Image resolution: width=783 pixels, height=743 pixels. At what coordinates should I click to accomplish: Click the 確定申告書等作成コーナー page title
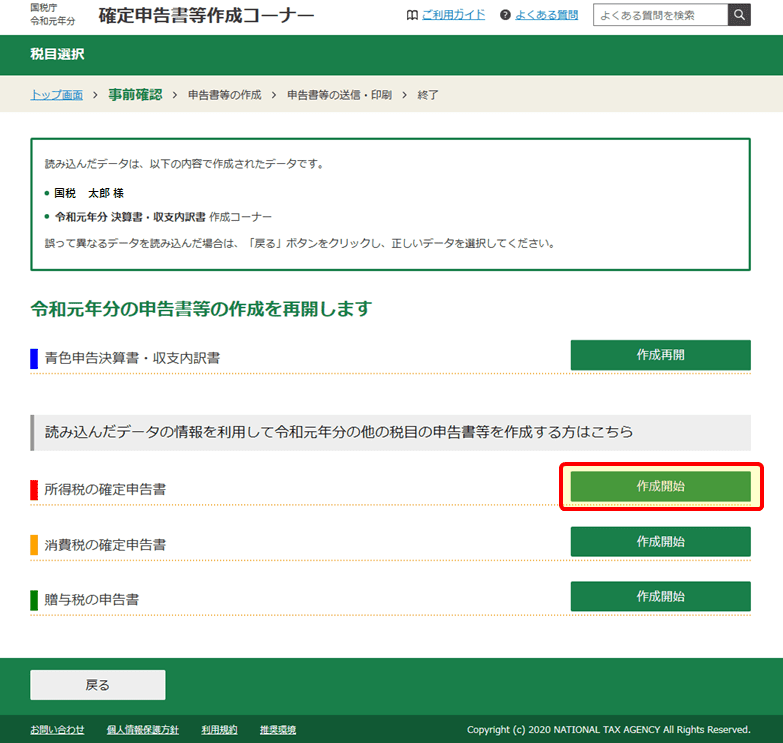click(206, 15)
